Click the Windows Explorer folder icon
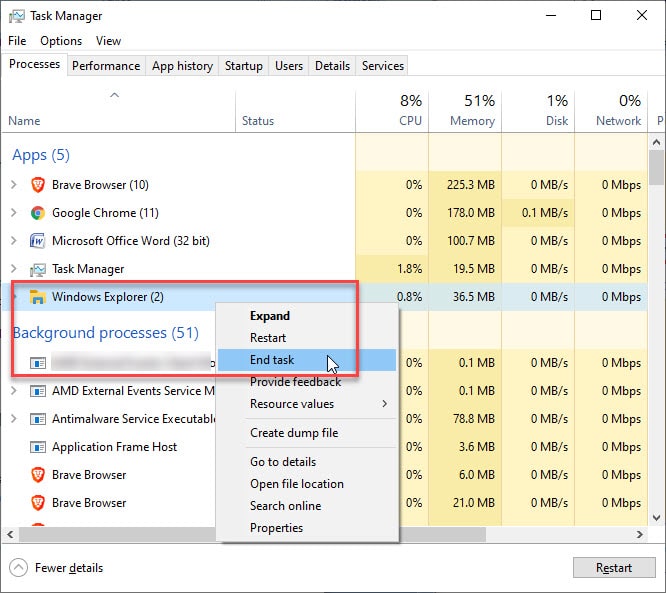 pyautogui.click(x=38, y=297)
